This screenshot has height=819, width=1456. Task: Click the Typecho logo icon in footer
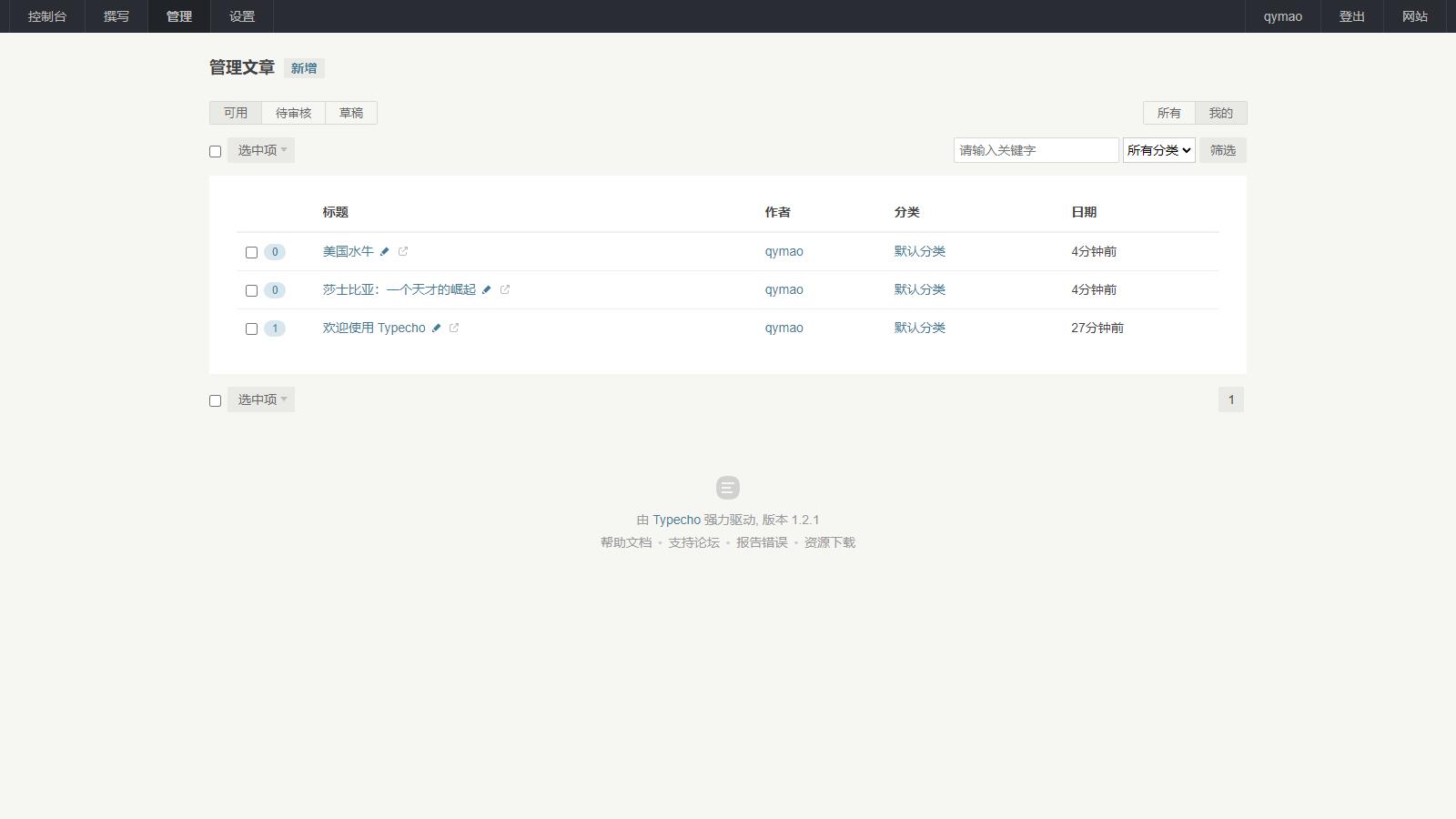[x=727, y=488]
